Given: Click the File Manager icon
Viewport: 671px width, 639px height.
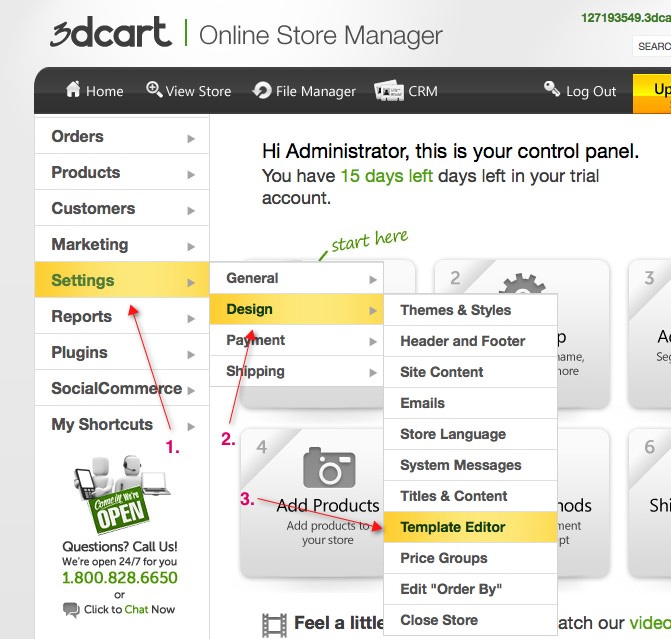Looking at the screenshot, I should [x=262, y=90].
